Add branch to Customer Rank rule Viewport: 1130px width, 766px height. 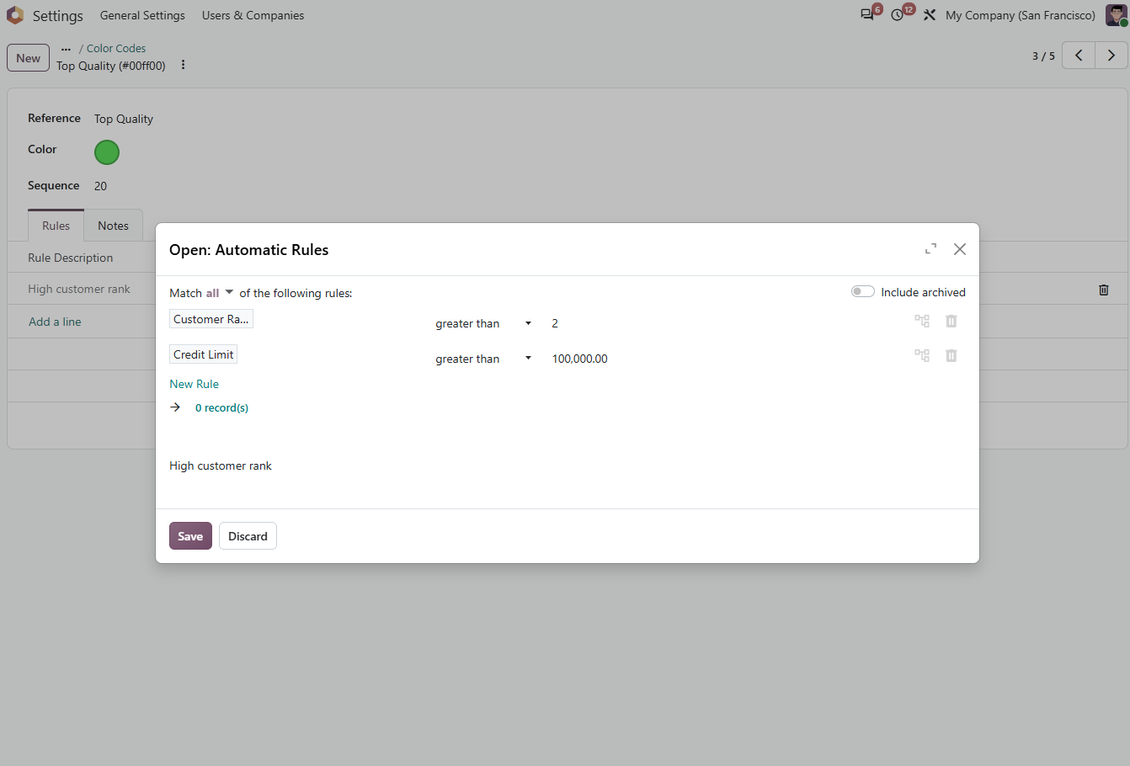(922, 321)
